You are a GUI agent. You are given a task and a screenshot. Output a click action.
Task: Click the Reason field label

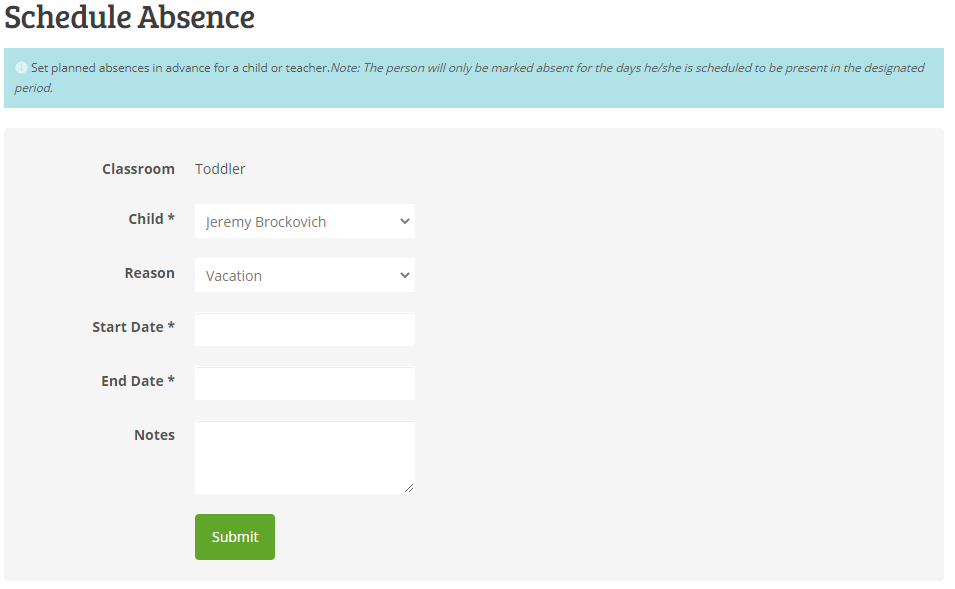pyautogui.click(x=150, y=272)
